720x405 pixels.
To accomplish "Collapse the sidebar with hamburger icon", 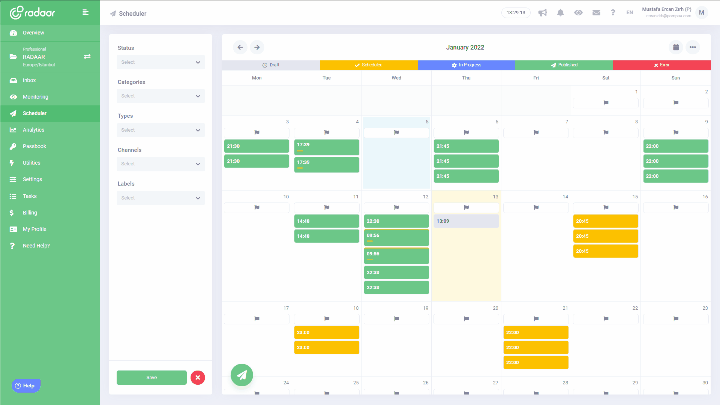I will (85, 12).
